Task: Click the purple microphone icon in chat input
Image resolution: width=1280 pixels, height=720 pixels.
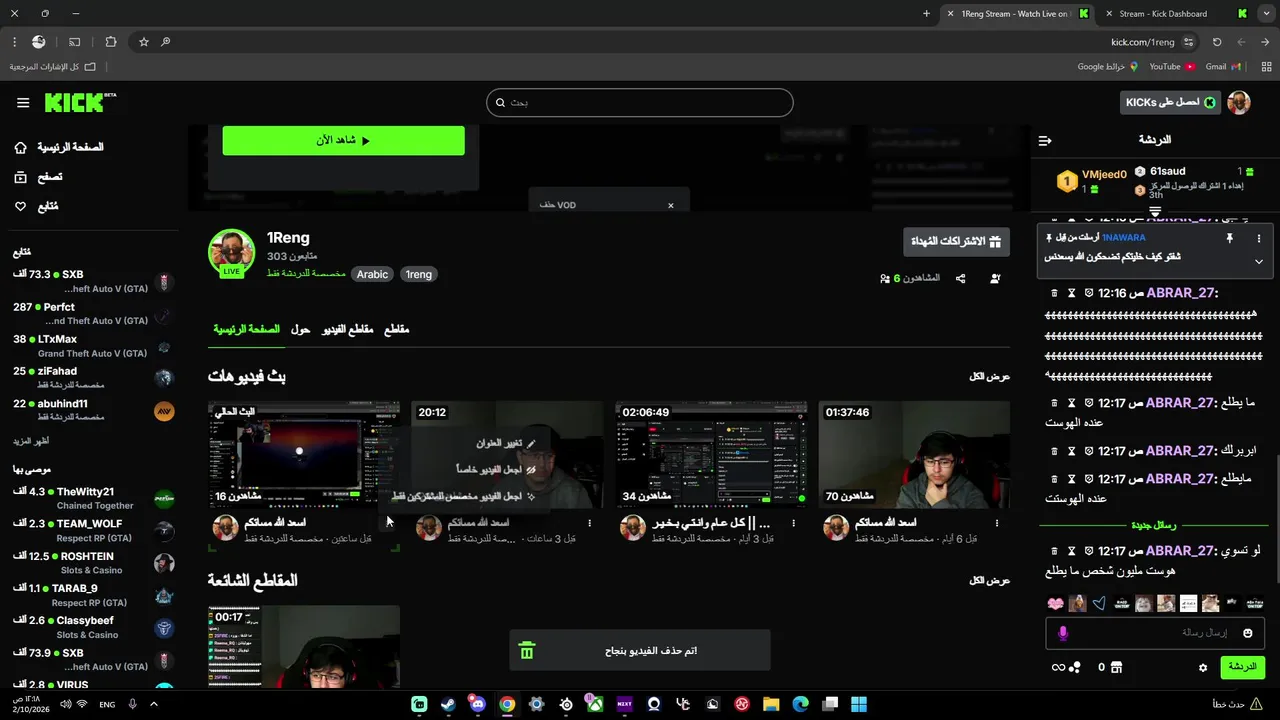Action: 1063,633
